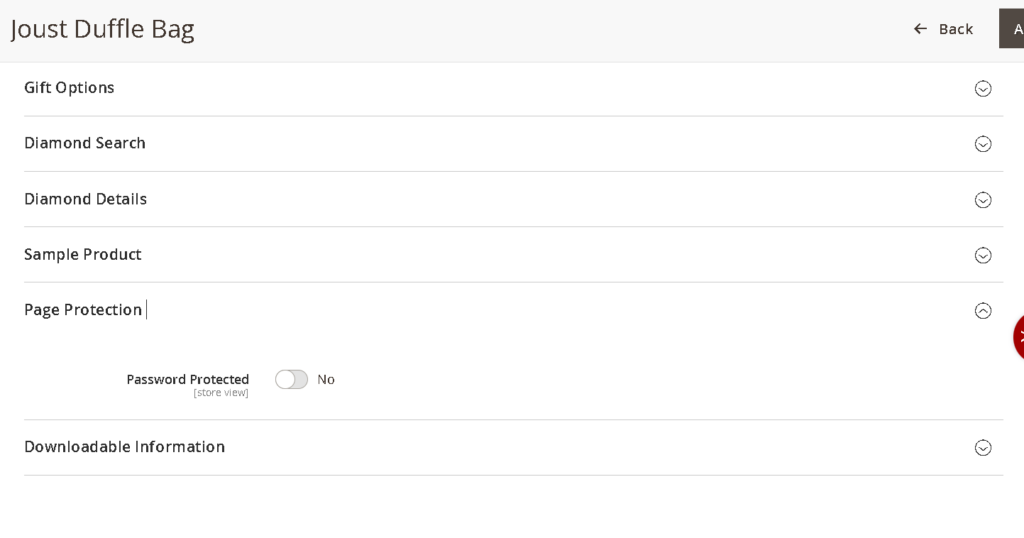Go Back using the Back text button
The image size is (1024, 538).
(956, 29)
